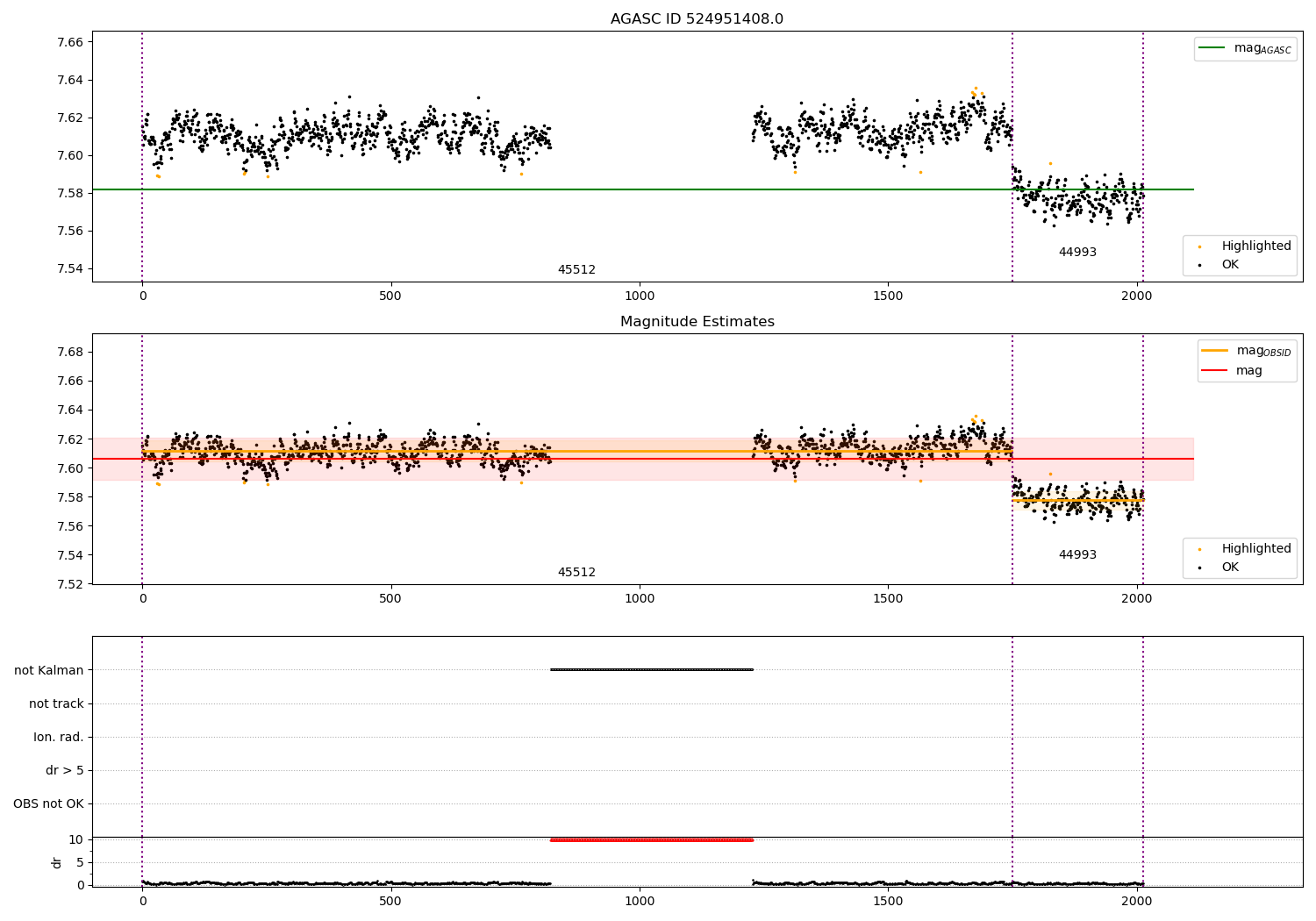Click the 7.62 tick on the AGASC ID plot
1316x921 pixels.
pyautogui.click(x=70, y=118)
